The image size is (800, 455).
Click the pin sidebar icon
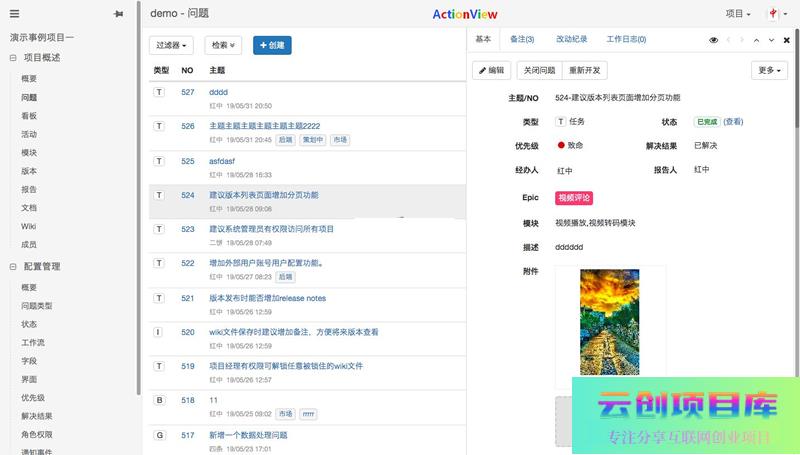[x=119, y=14]
